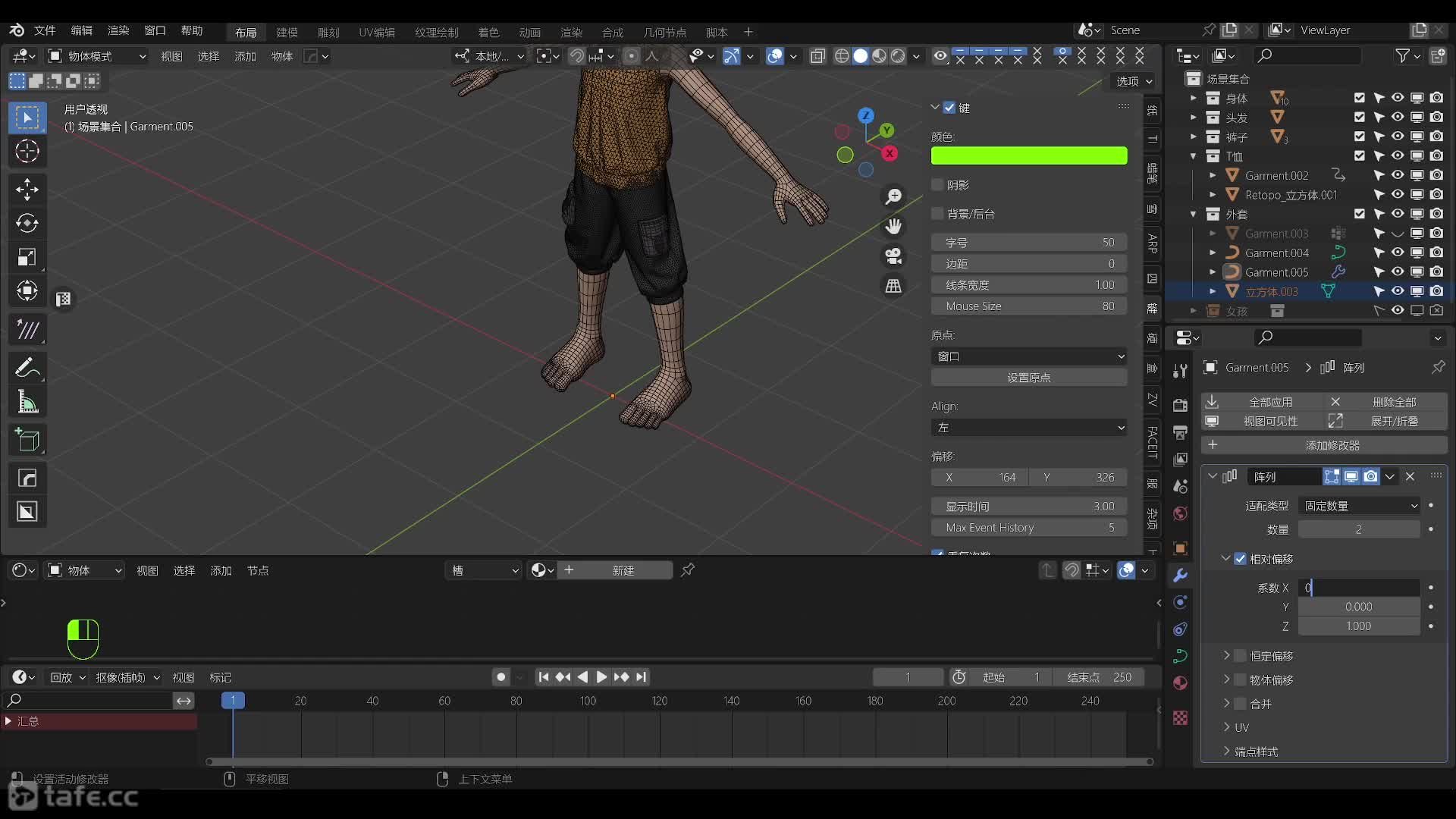The width and height of the screenshot is (1456, 819).
Task: Pin the array modifier properties panel
Action: [x=1438, y=367]
